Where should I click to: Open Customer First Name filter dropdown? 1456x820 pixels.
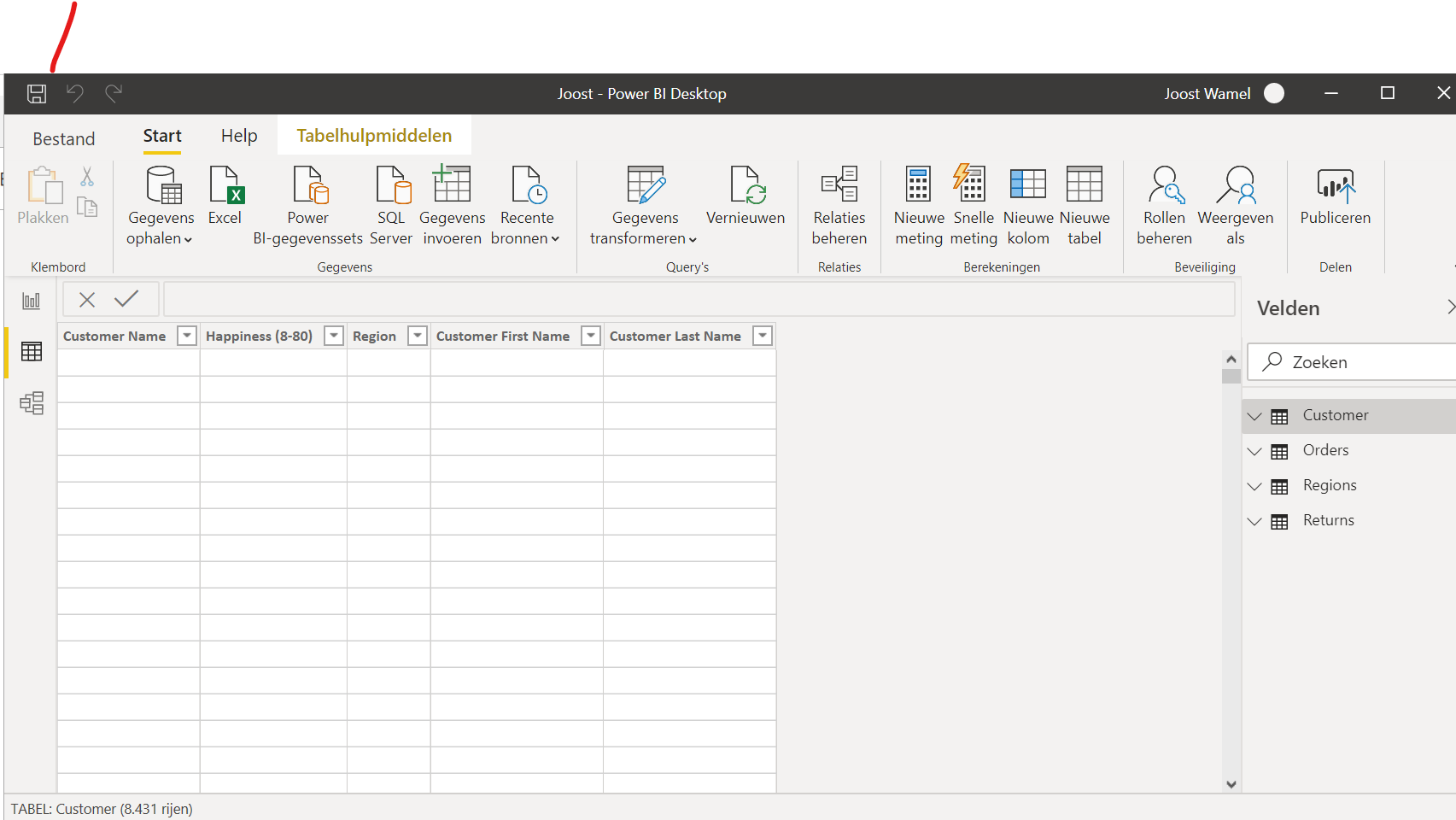591,336
